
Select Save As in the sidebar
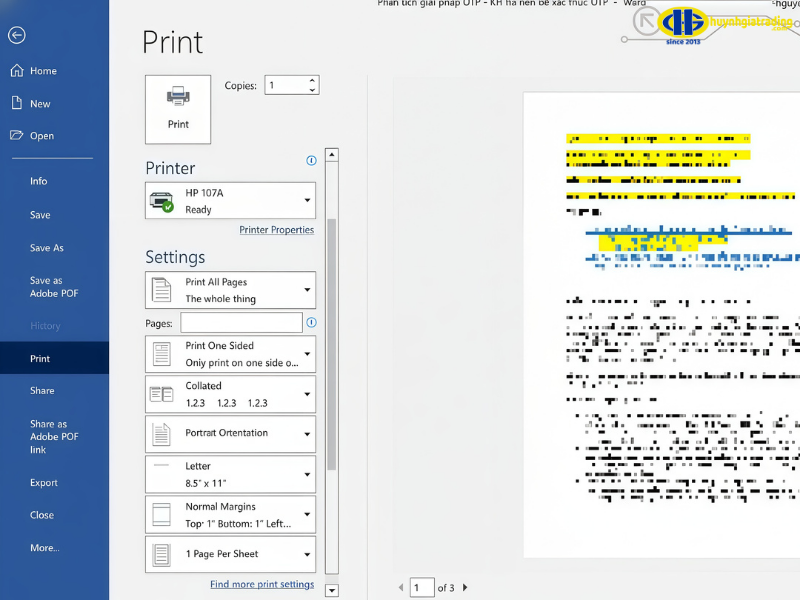click(x=46, y=248)
